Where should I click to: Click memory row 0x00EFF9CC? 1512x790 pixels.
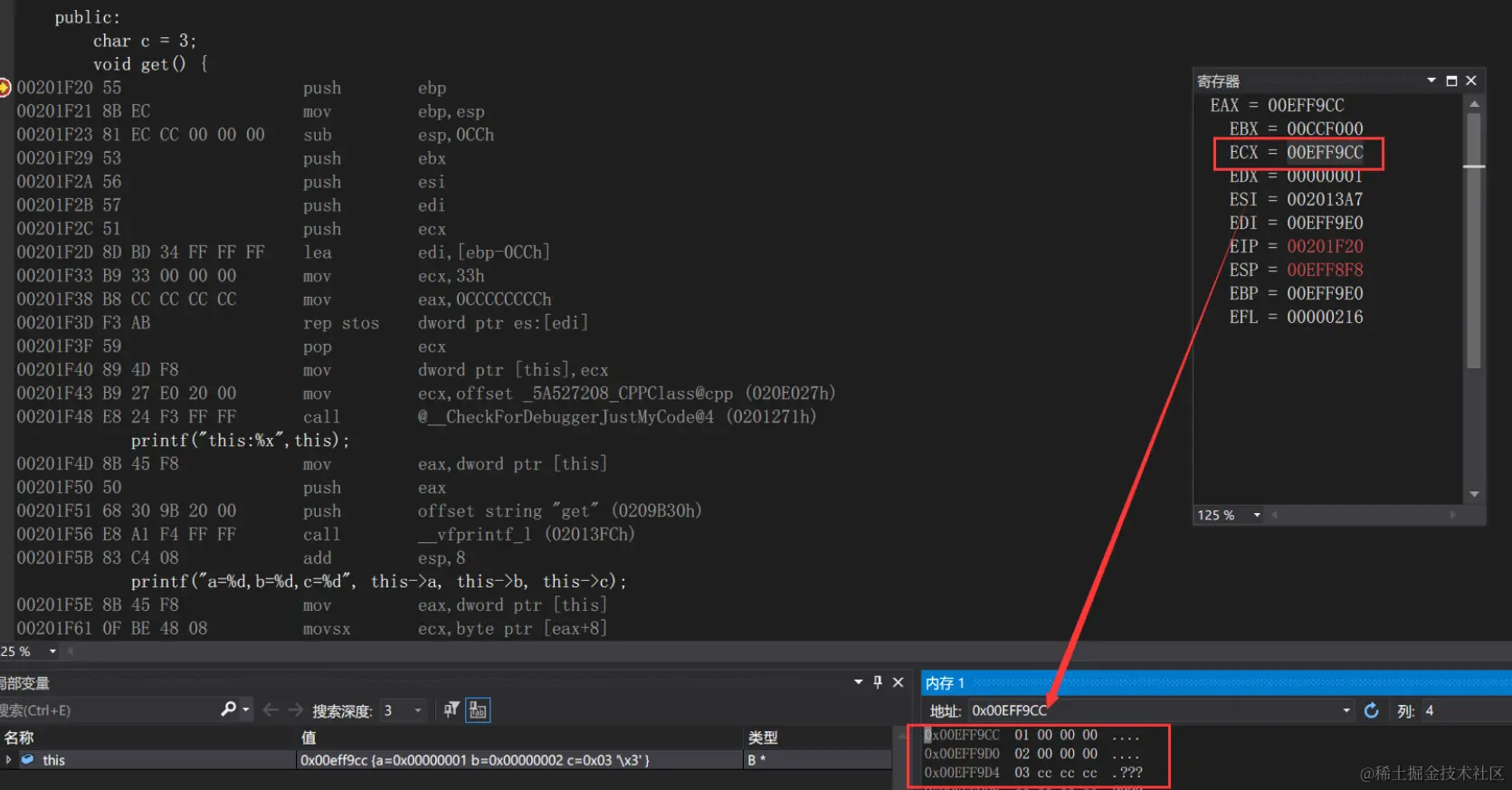(x=1032, y=735)
